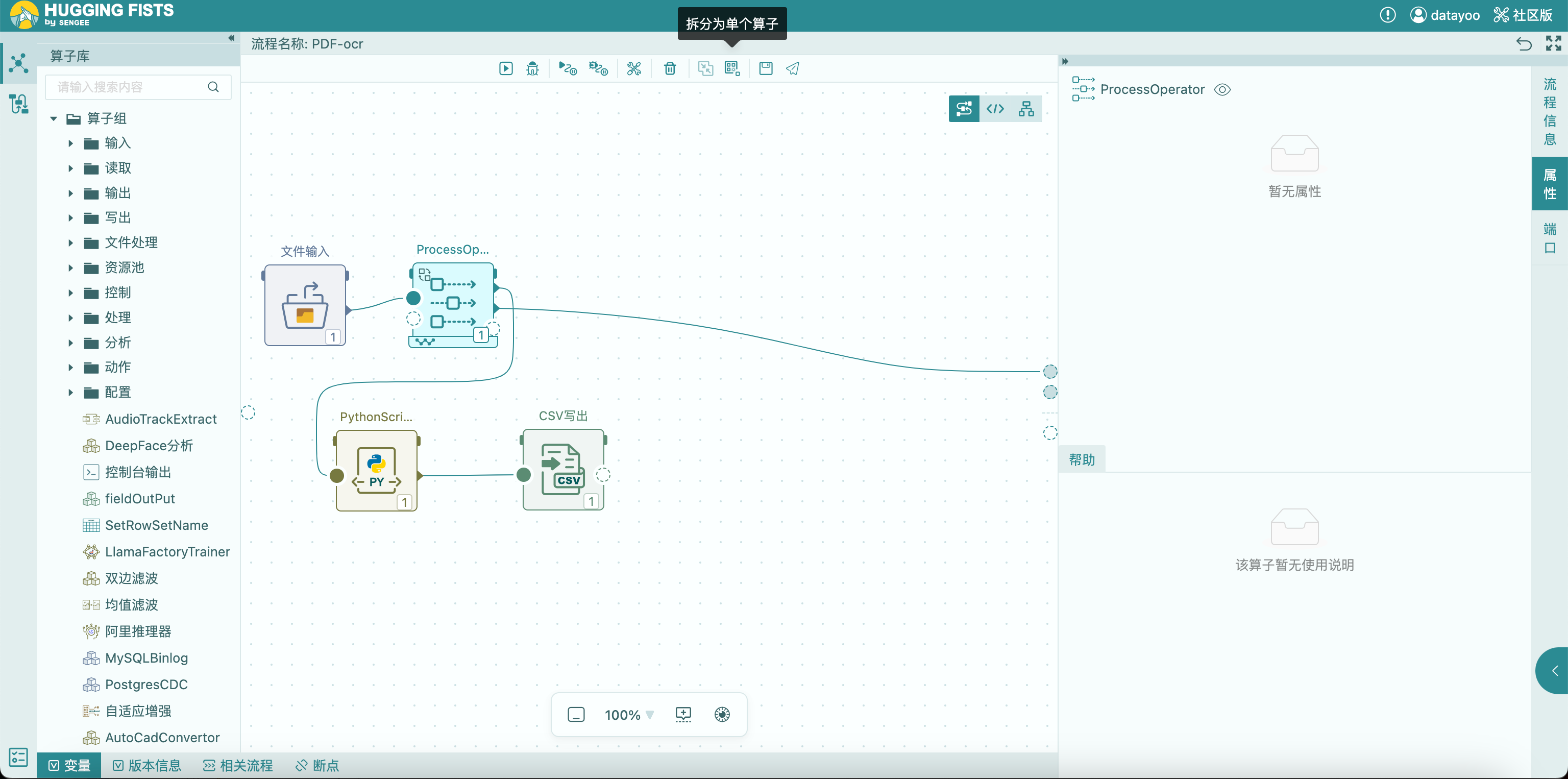Select AudioTrackExtract operator in the library

(x=160, y=419)
